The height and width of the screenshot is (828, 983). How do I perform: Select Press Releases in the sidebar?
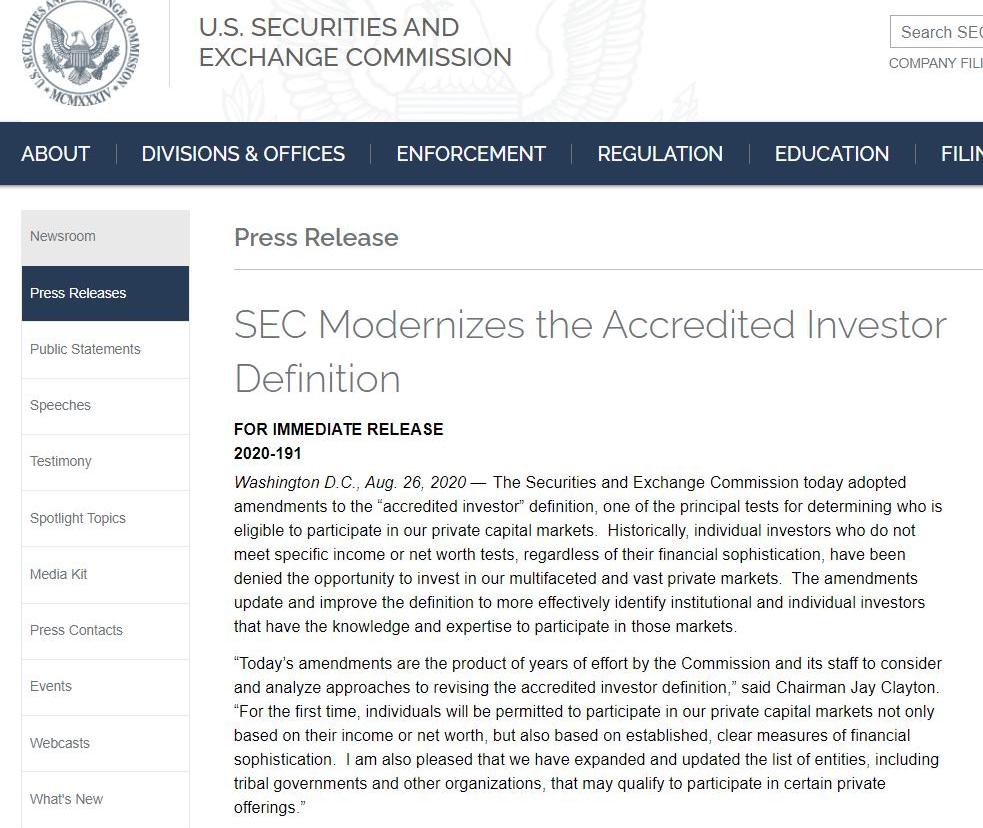coord(78,293)
